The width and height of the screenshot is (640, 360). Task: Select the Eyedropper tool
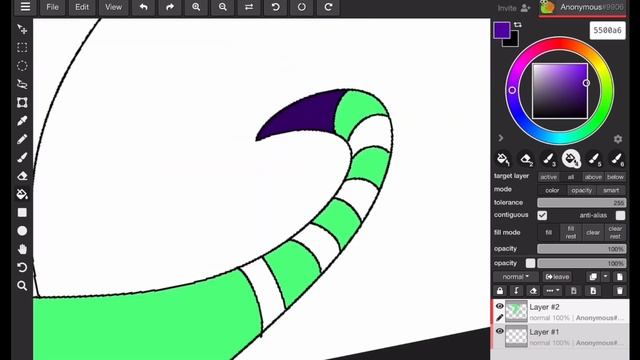pos(22,121)
